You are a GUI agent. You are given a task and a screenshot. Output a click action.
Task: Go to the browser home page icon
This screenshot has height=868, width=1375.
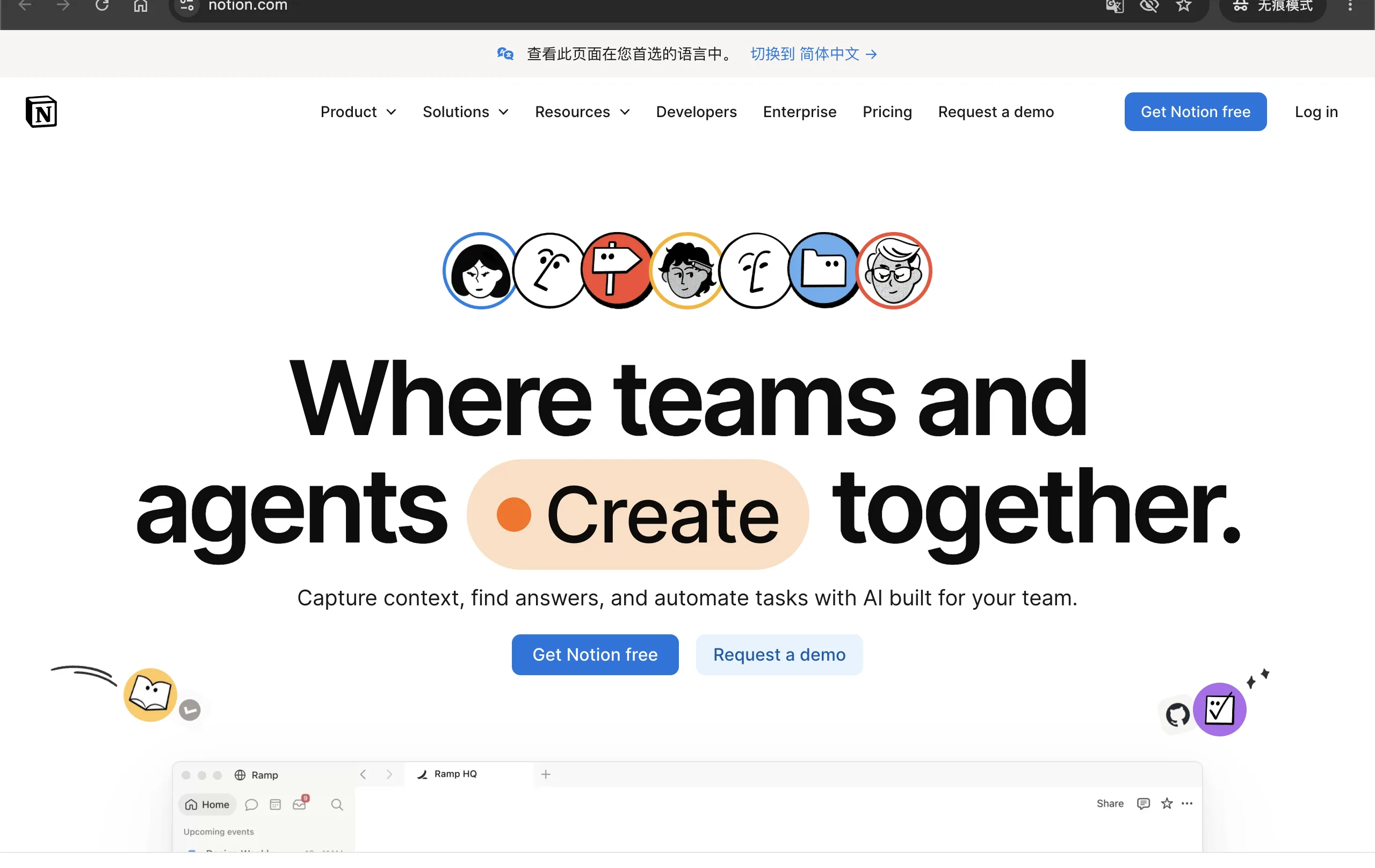(141, 6)
